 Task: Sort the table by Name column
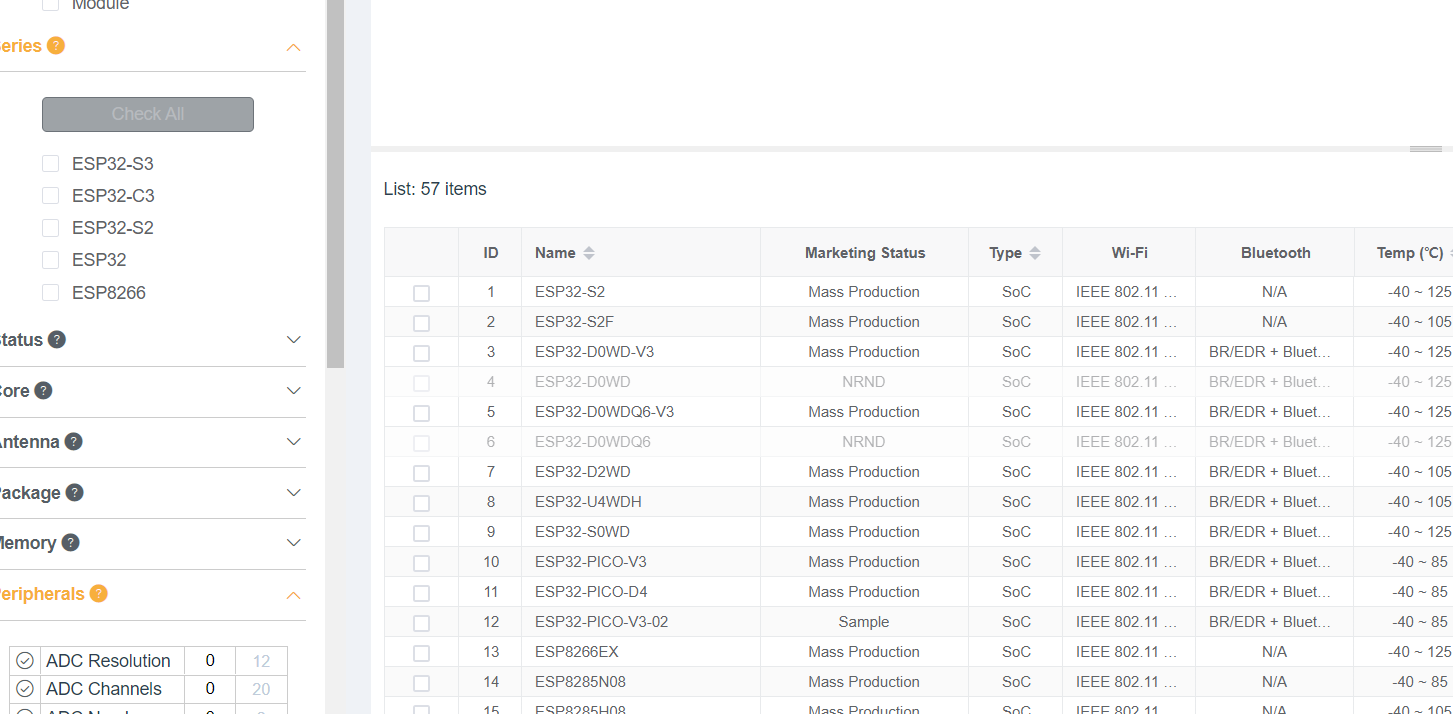589,253
